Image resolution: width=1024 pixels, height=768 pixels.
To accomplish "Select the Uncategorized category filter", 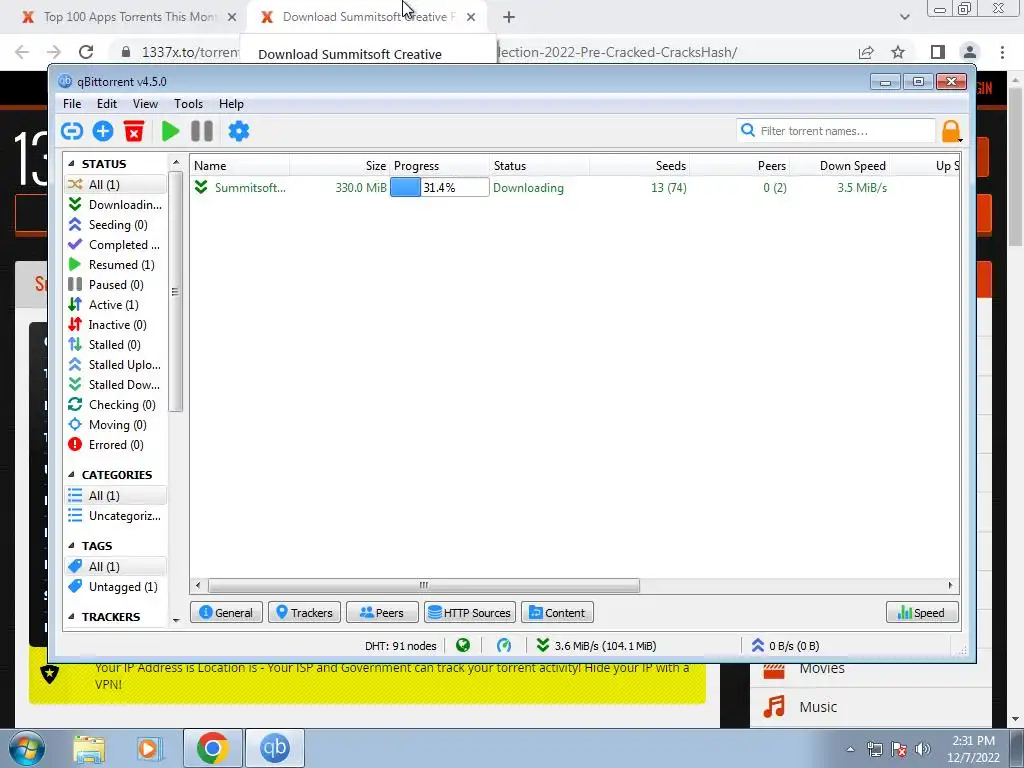I will point(116,516).
